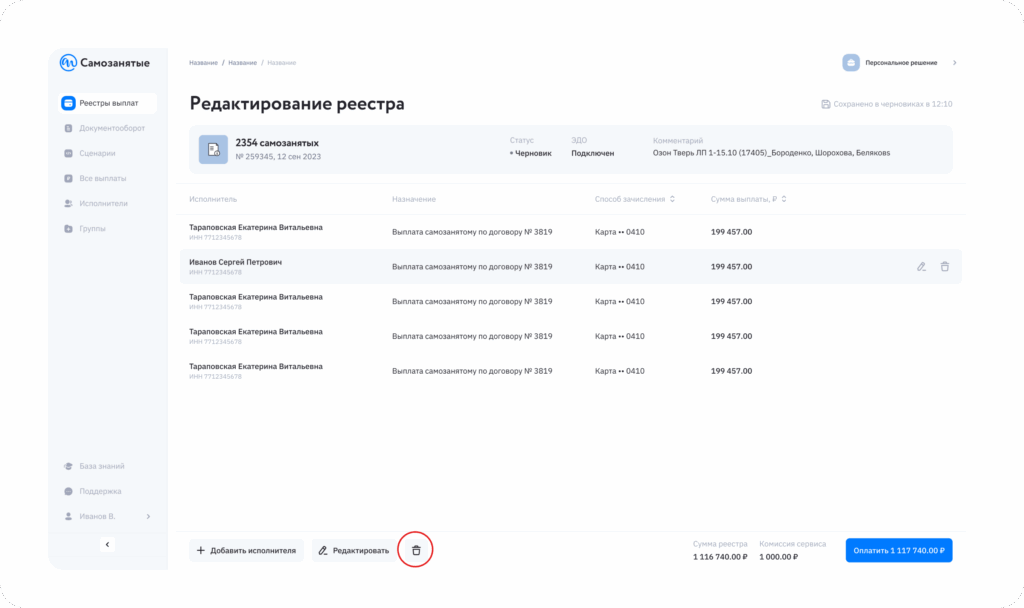Sort by Сумма выплаты column

click(785, 199)
